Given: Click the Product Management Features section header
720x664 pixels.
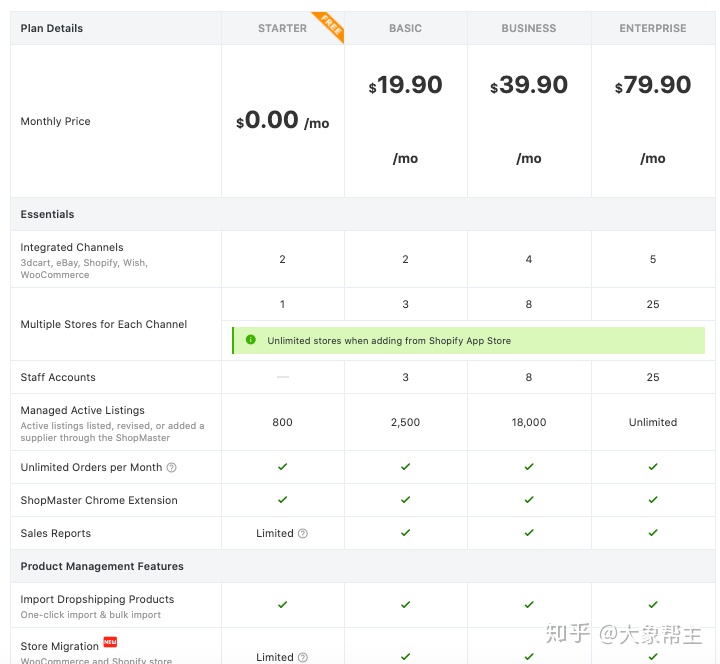Looking at the screenshot, I should click(x=102, y=566).
